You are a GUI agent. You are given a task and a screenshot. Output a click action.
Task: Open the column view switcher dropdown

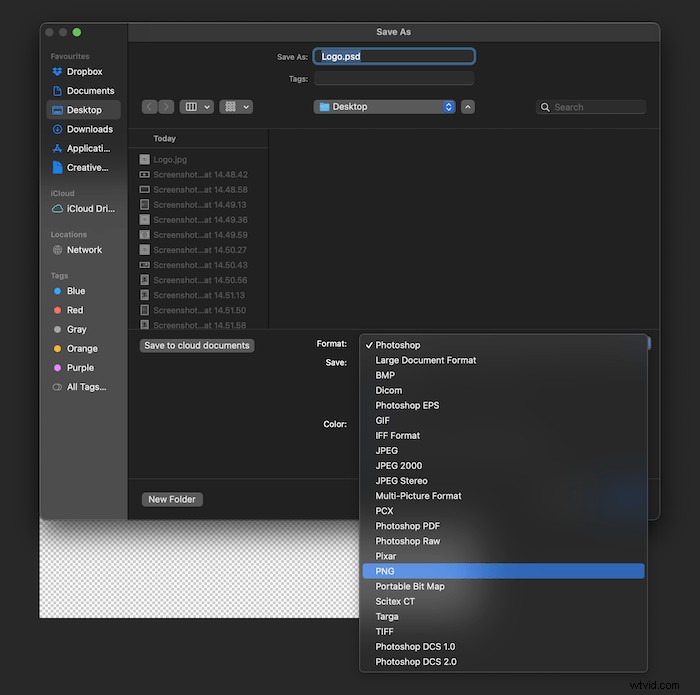[195, 107]
